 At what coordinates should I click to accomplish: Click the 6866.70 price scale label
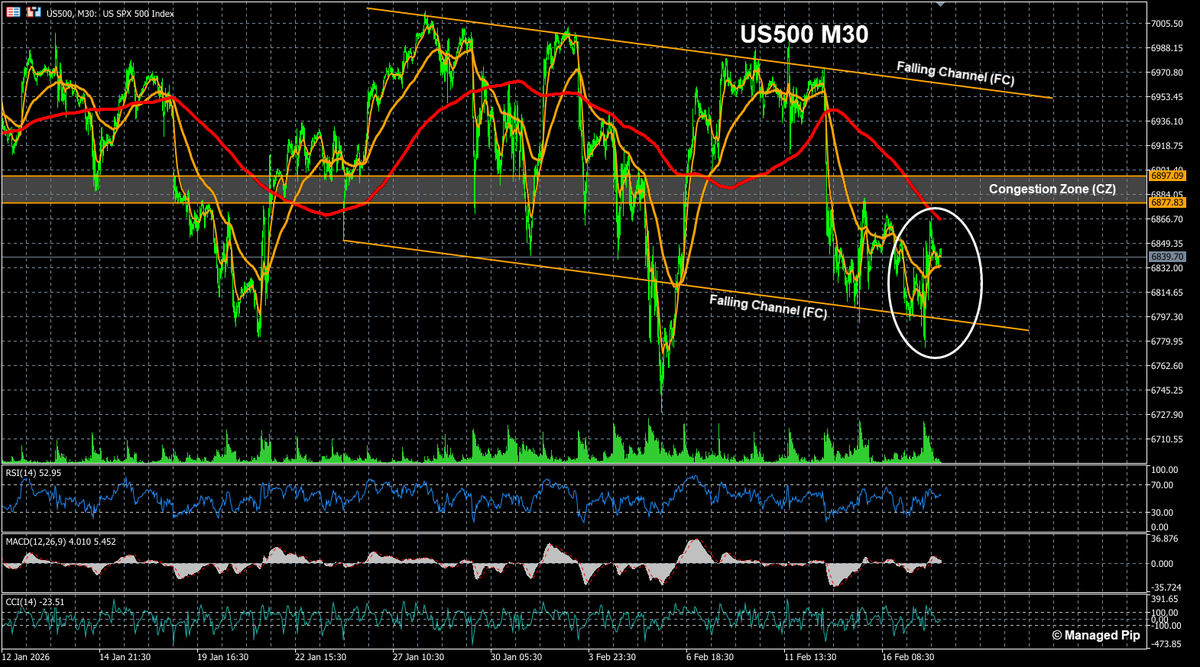point(1167,219)
